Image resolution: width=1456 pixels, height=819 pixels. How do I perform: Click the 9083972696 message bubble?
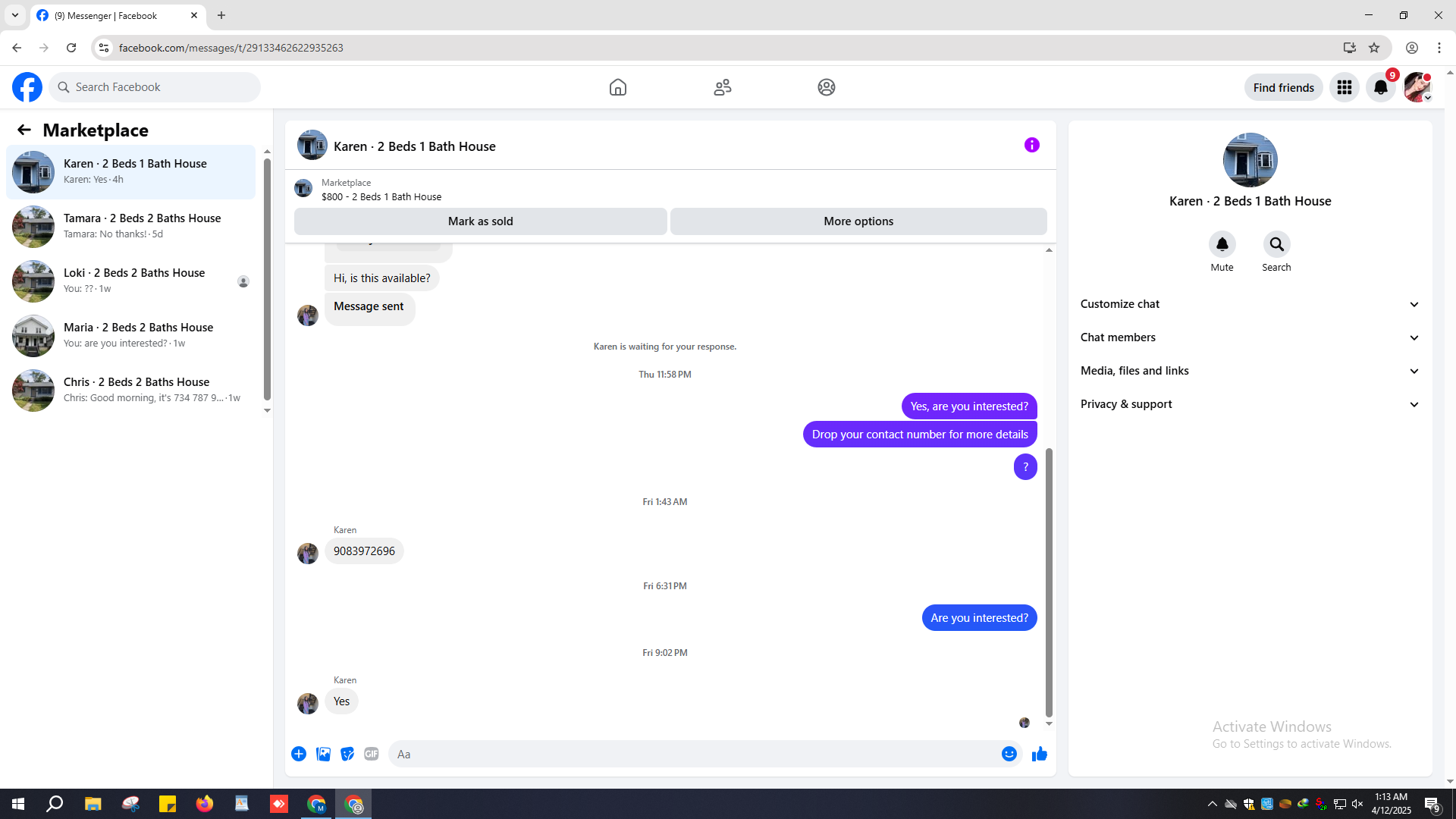[x=364, y=551]
